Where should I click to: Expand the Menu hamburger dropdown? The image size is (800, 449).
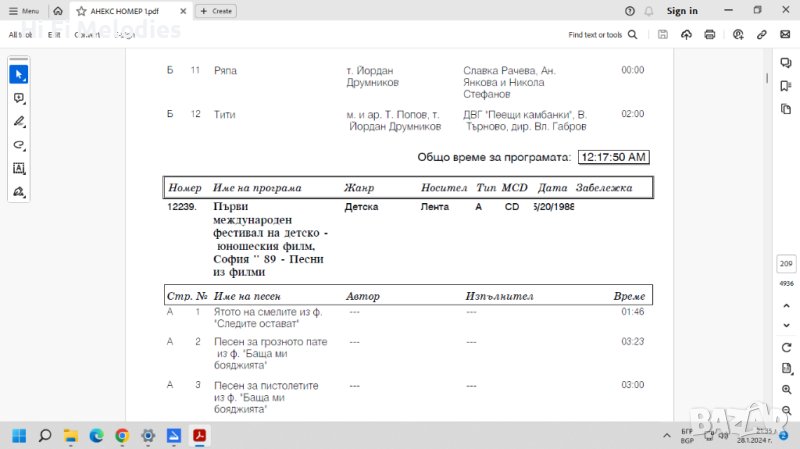point(24,11)
